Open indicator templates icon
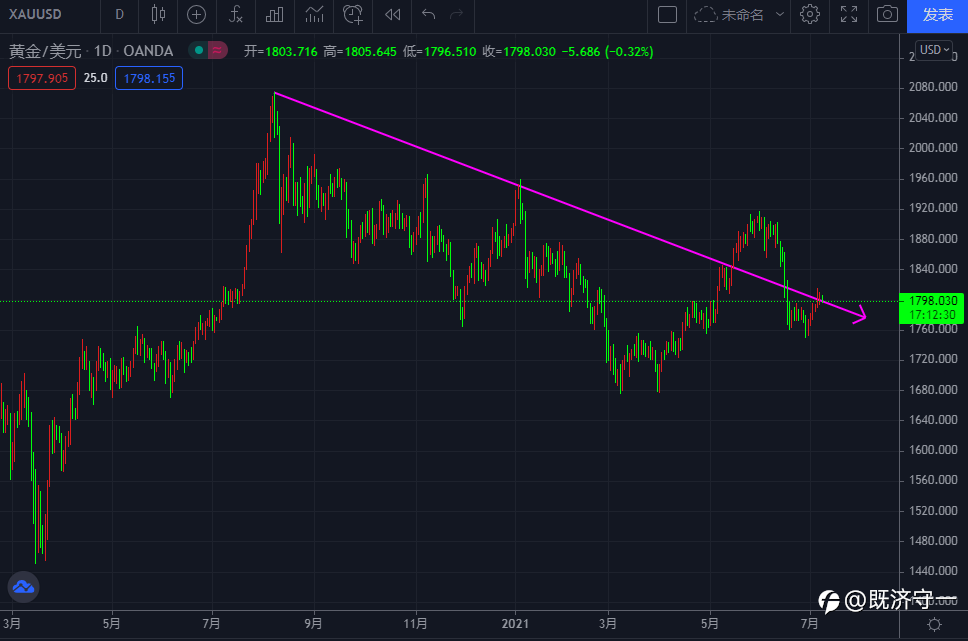This screenshot has height=641, width=968. (x=314, y=14)
